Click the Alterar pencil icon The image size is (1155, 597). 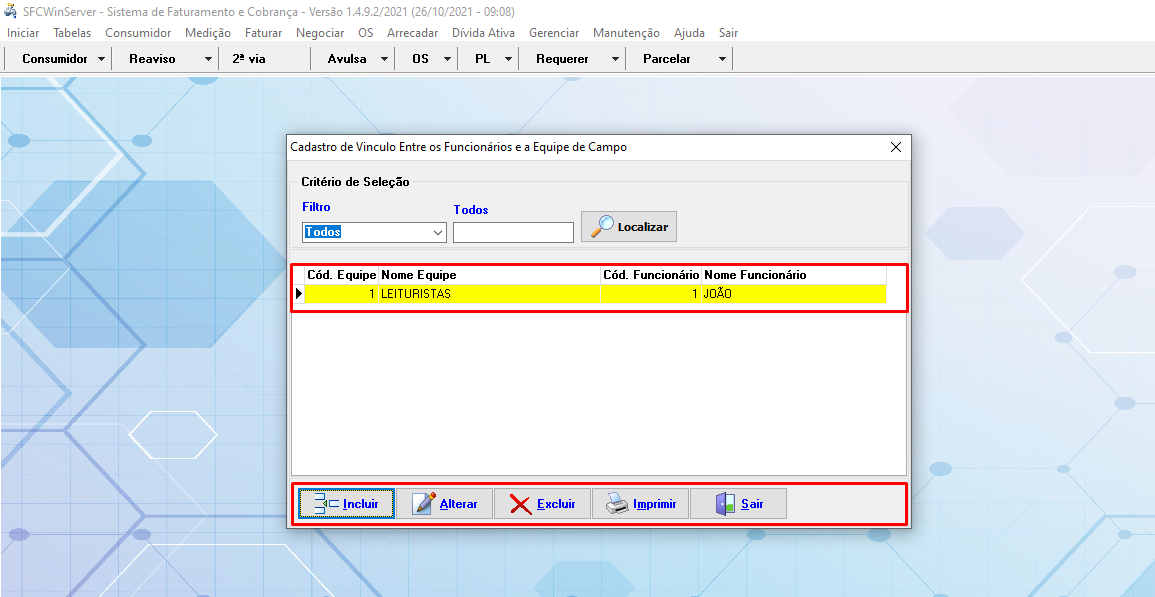tap(424, 504)
